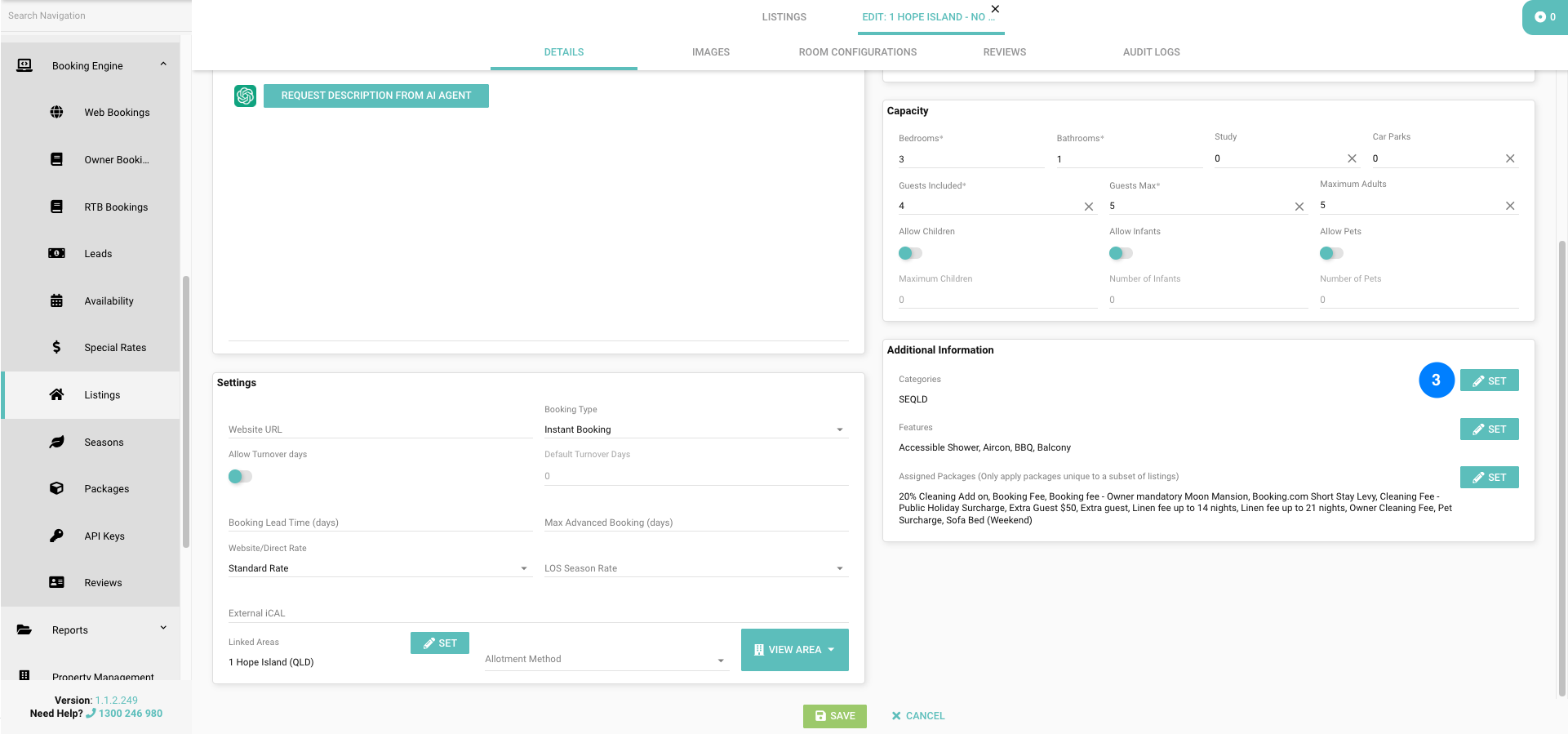Open Web Bookings globe icon
This screenshot has width=1568, height=734.
tap(56, 112)
